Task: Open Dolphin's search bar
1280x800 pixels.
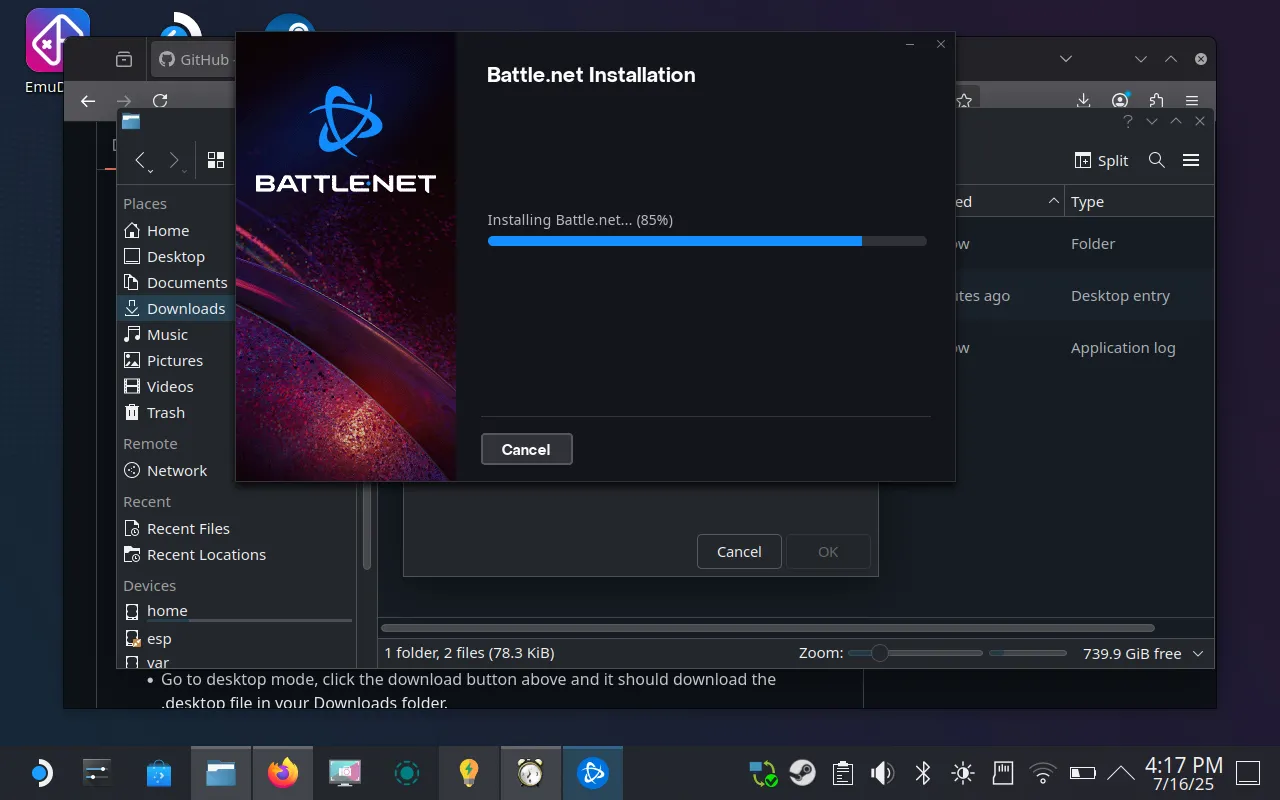Action: 1156,160
